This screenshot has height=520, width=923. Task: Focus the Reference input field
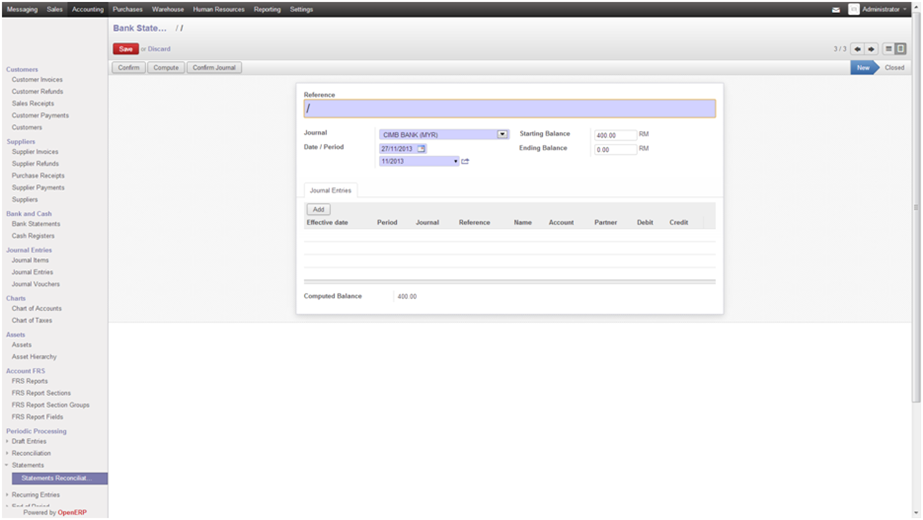[x=510, y=108]
